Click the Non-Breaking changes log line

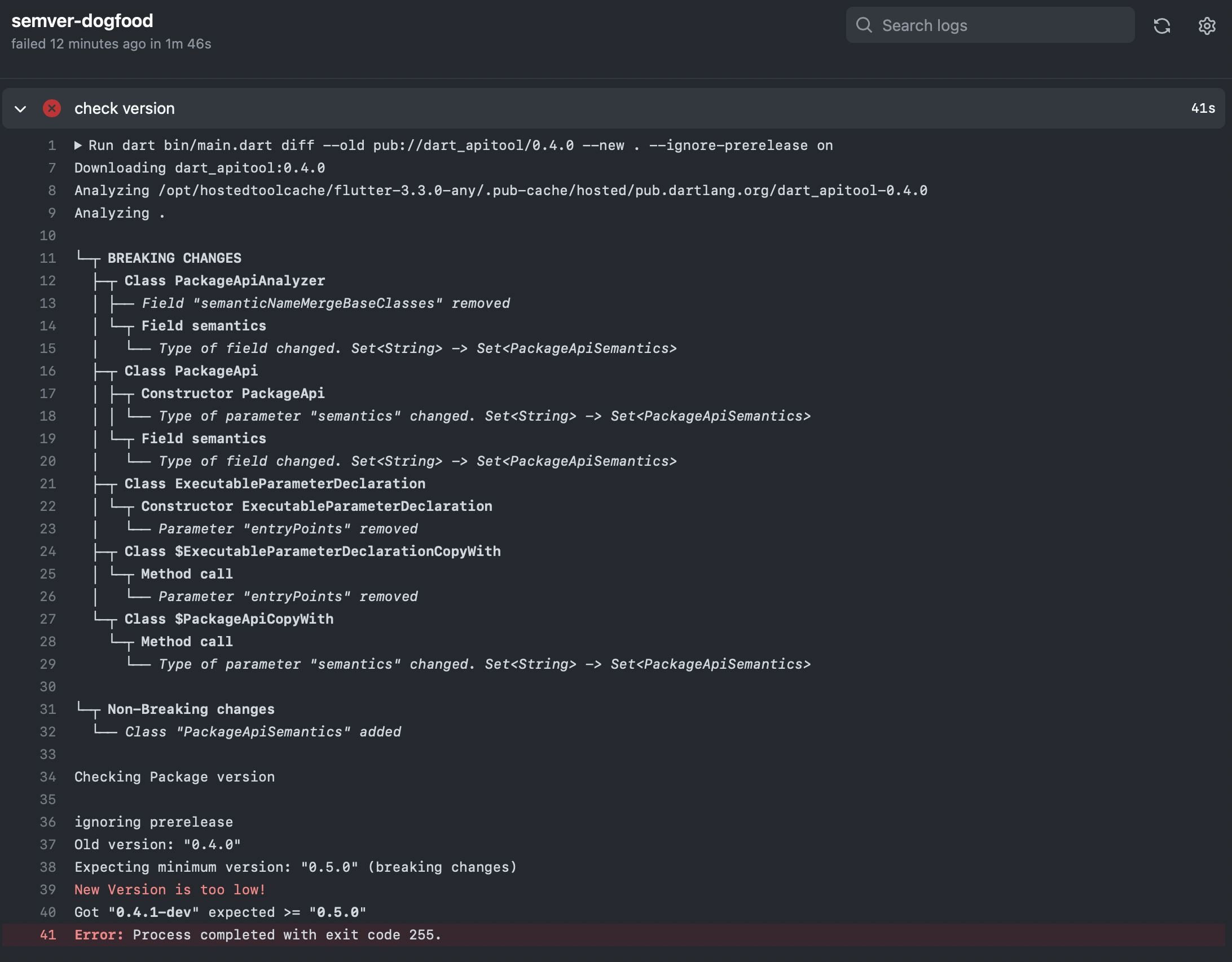[x=191, y=709]
